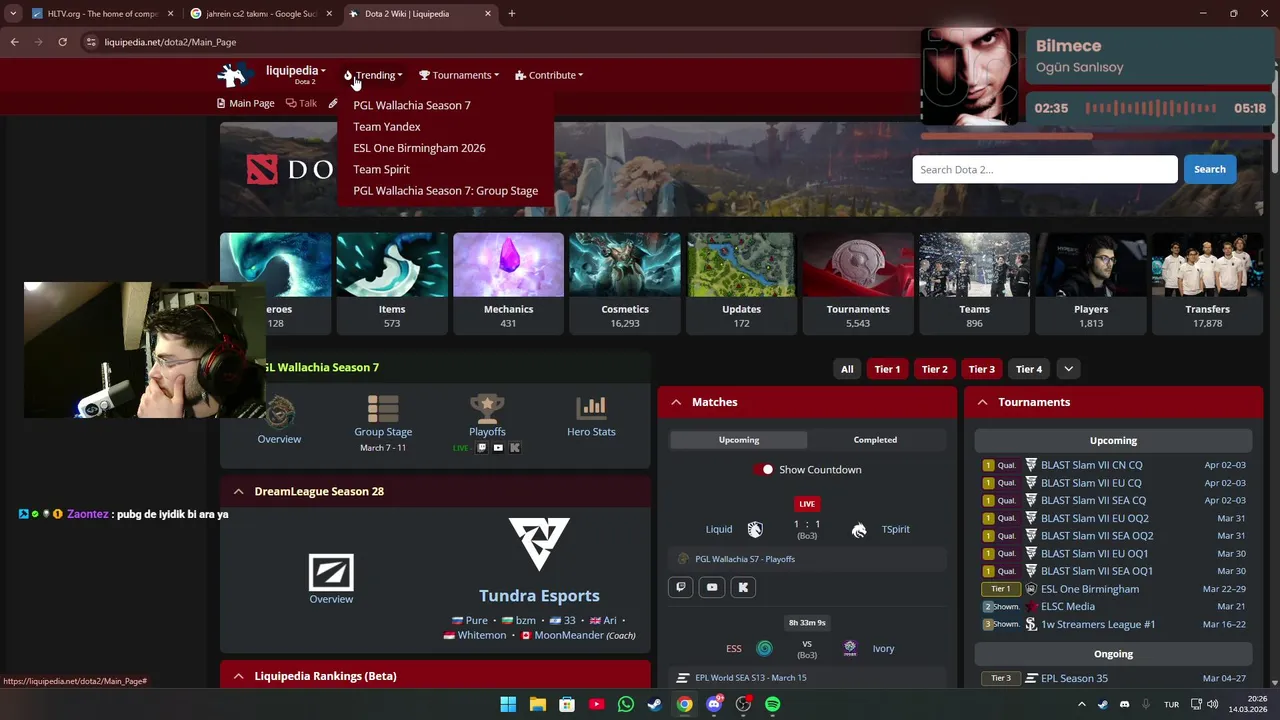The height and width of the screenshot is (720, 1280).
Task: Open the Trending dropdown menu
Action: point(373,75)
